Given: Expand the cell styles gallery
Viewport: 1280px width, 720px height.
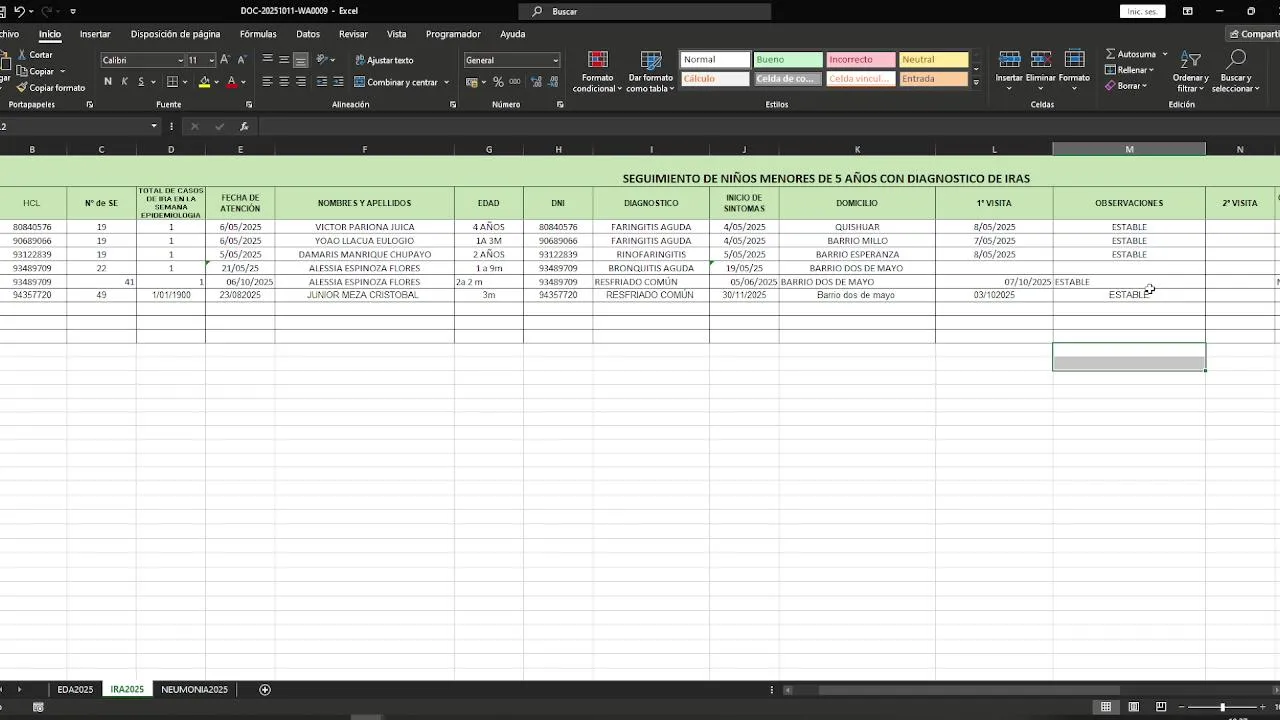Looking at the screenshot, I should coord(976,83).
